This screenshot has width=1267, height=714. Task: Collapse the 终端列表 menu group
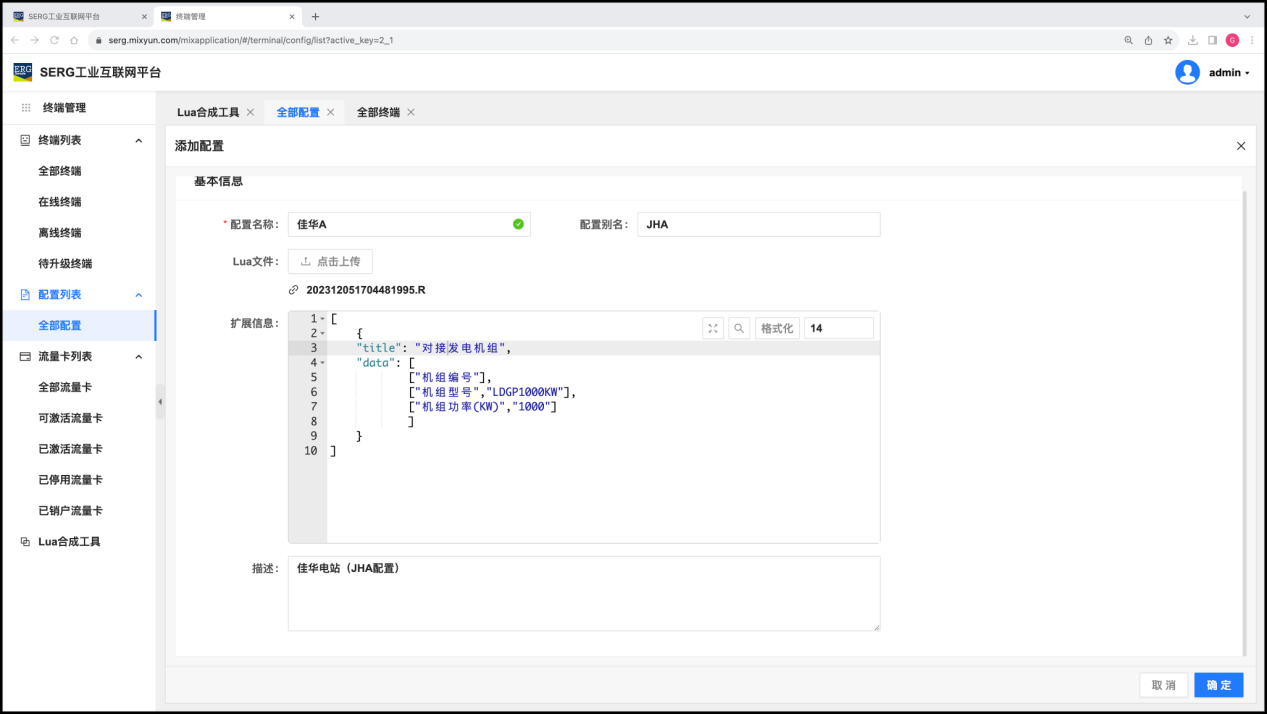[x=138, y=141]
